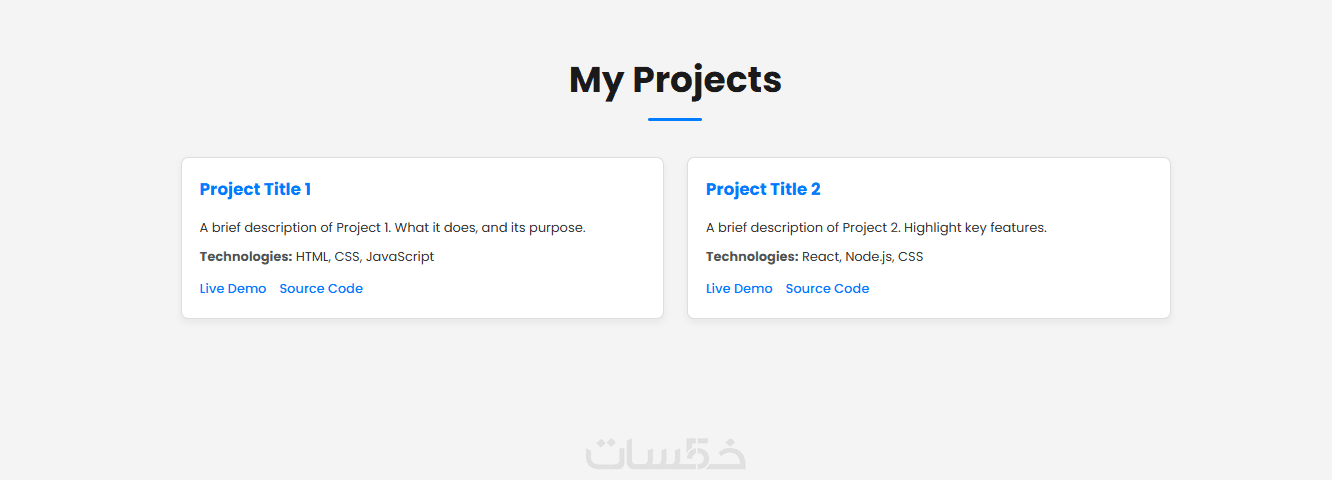Click the Technologies label in Project 1 card
Image resolution: width=1332 pixels, height=480 pixels.
(245, 257)
